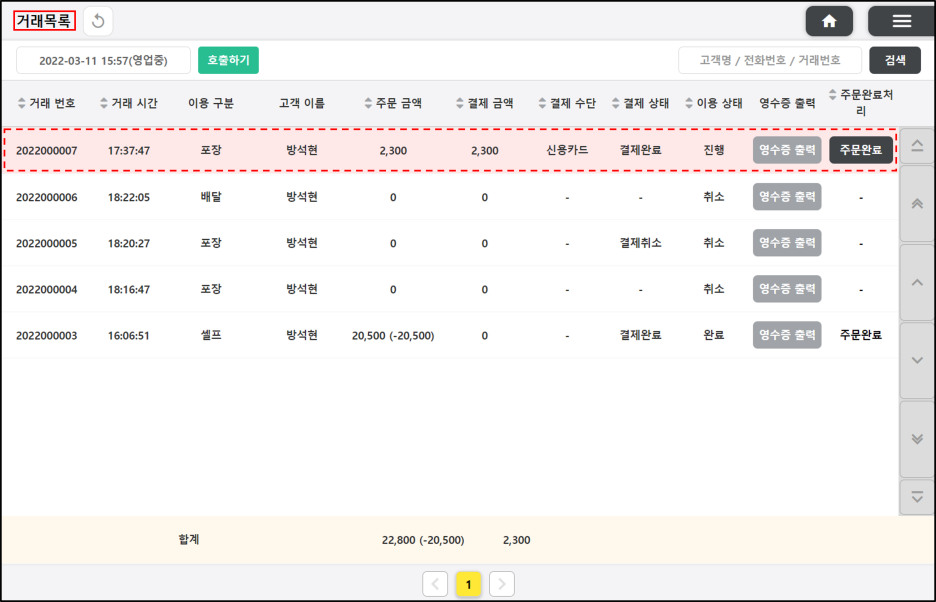The width and height of the screenshot is (936, 602).
Task: Click 진행 status in order 2022000007
Action: pyautogui.click(x=714, y=150)
